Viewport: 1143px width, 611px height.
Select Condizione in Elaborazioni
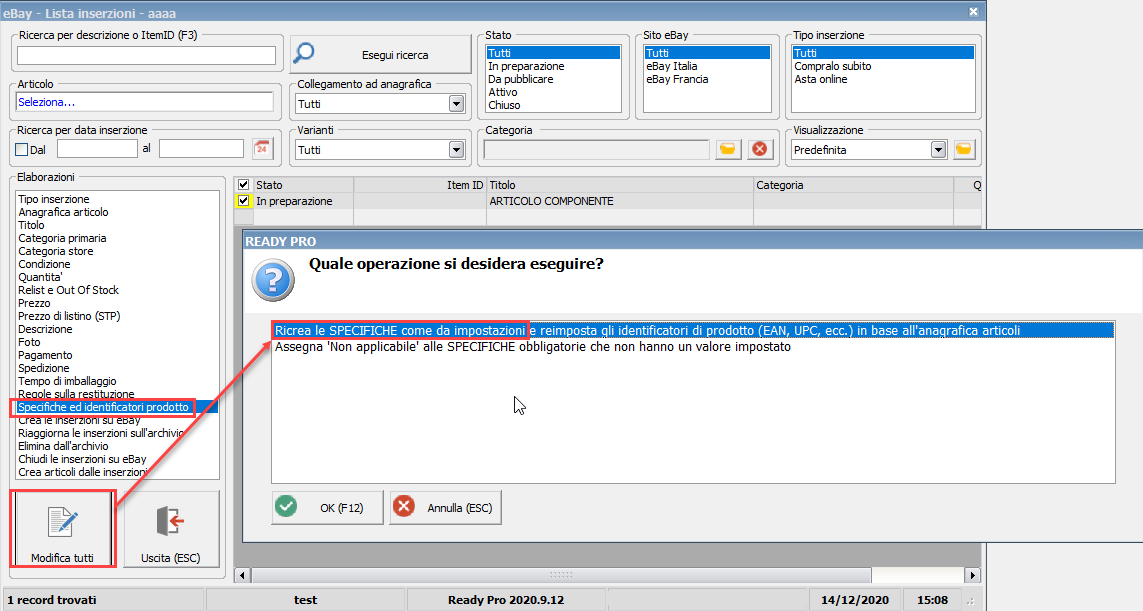[x=117, y=264]
